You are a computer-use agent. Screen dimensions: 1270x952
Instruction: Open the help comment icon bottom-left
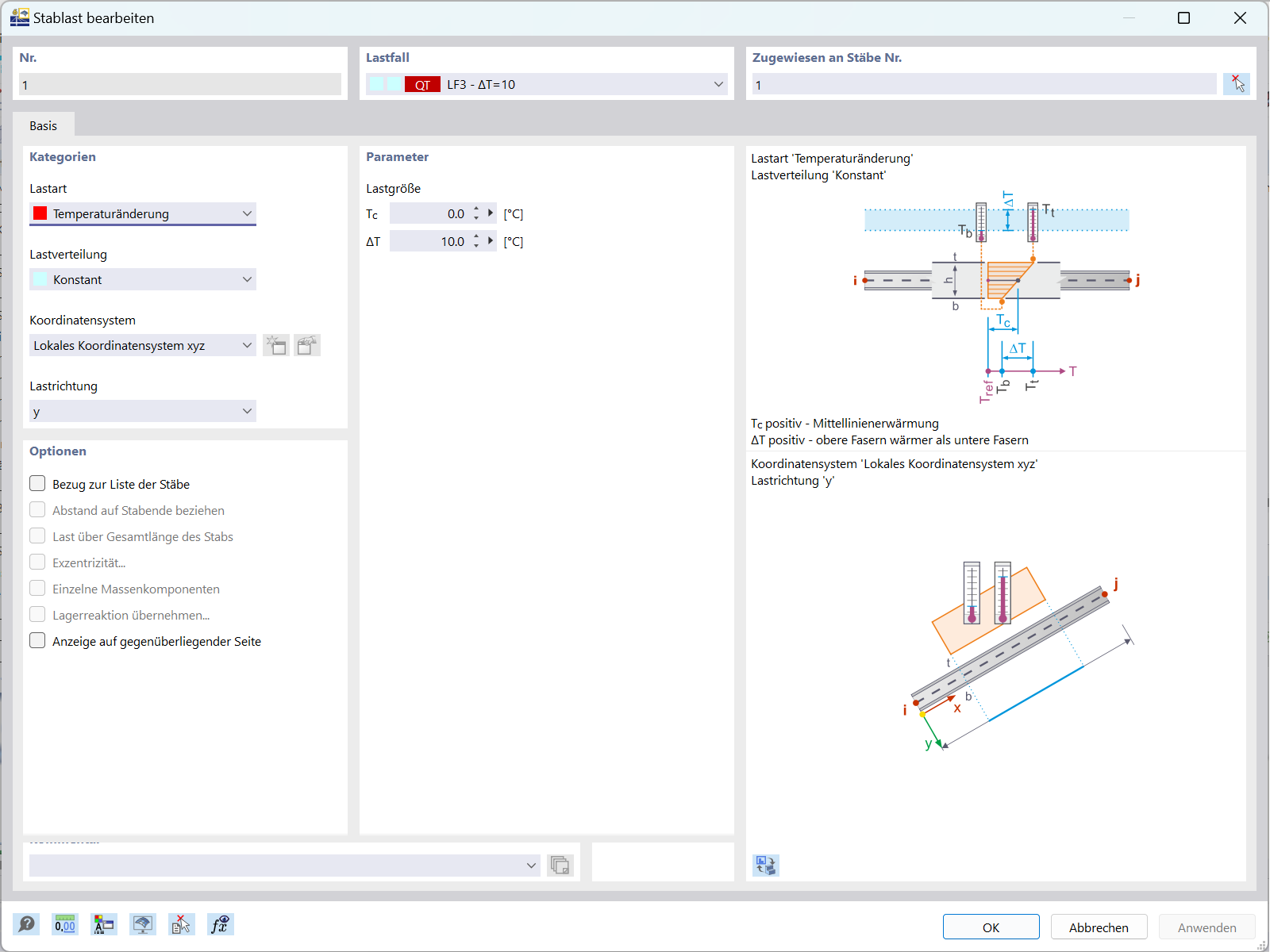pos(26,924)
